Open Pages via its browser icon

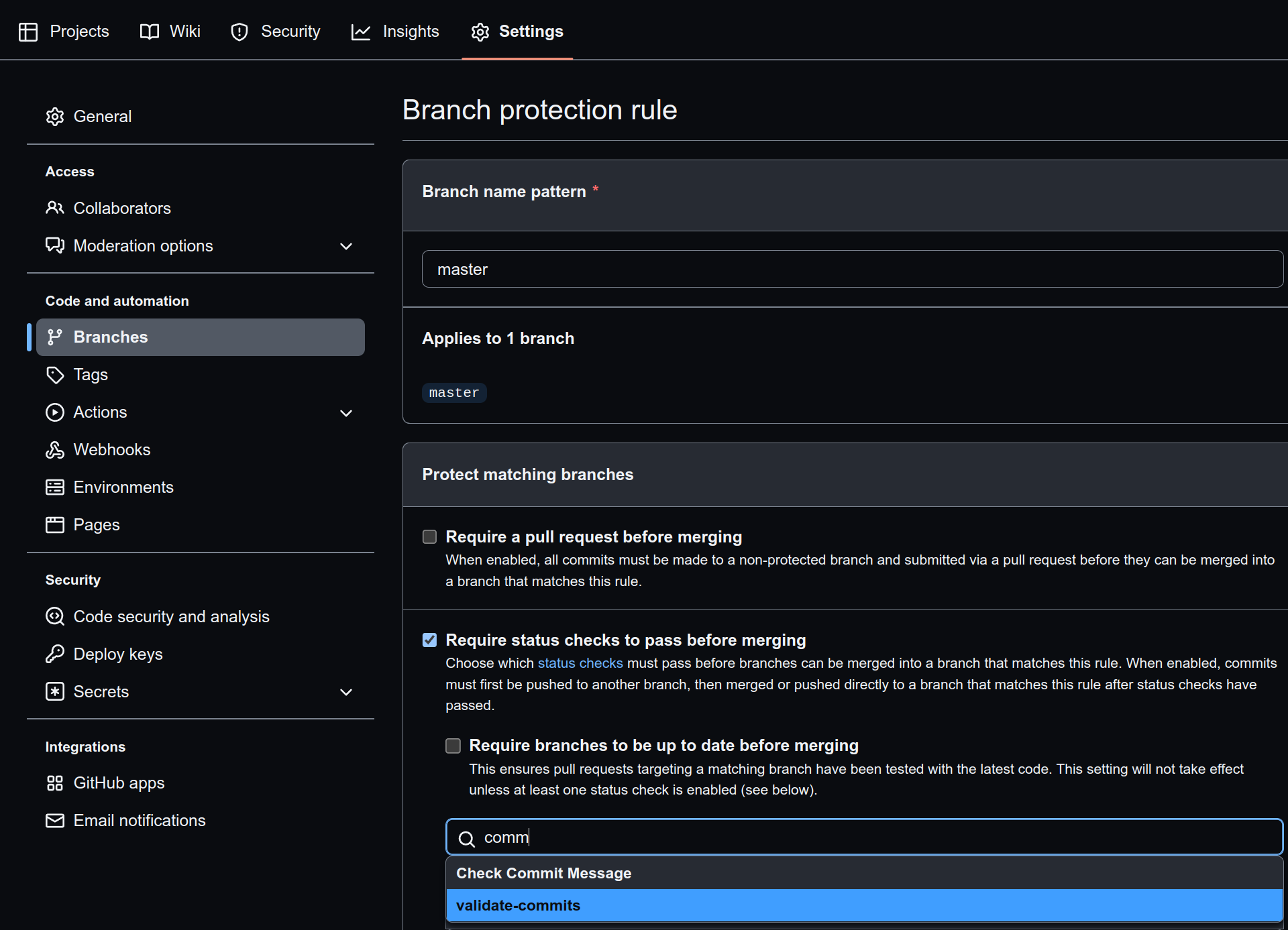55,525
